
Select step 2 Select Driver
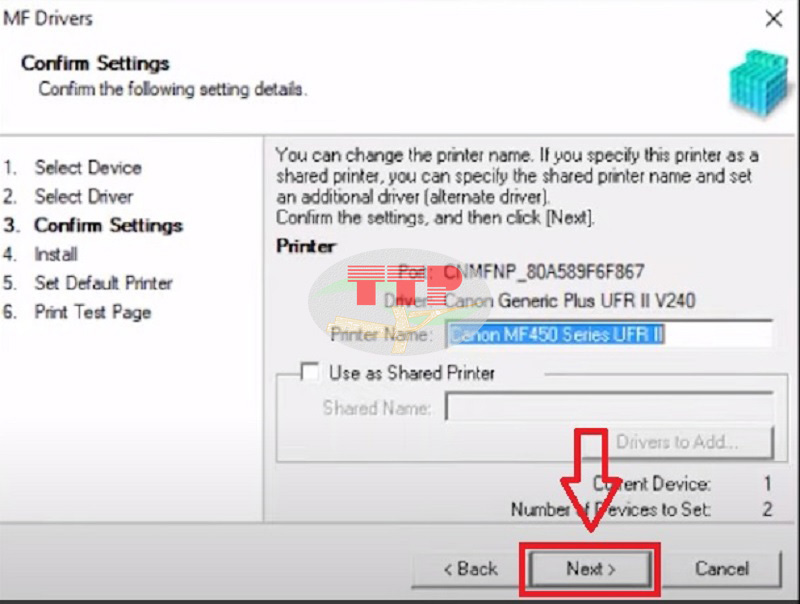click(84, 196)
